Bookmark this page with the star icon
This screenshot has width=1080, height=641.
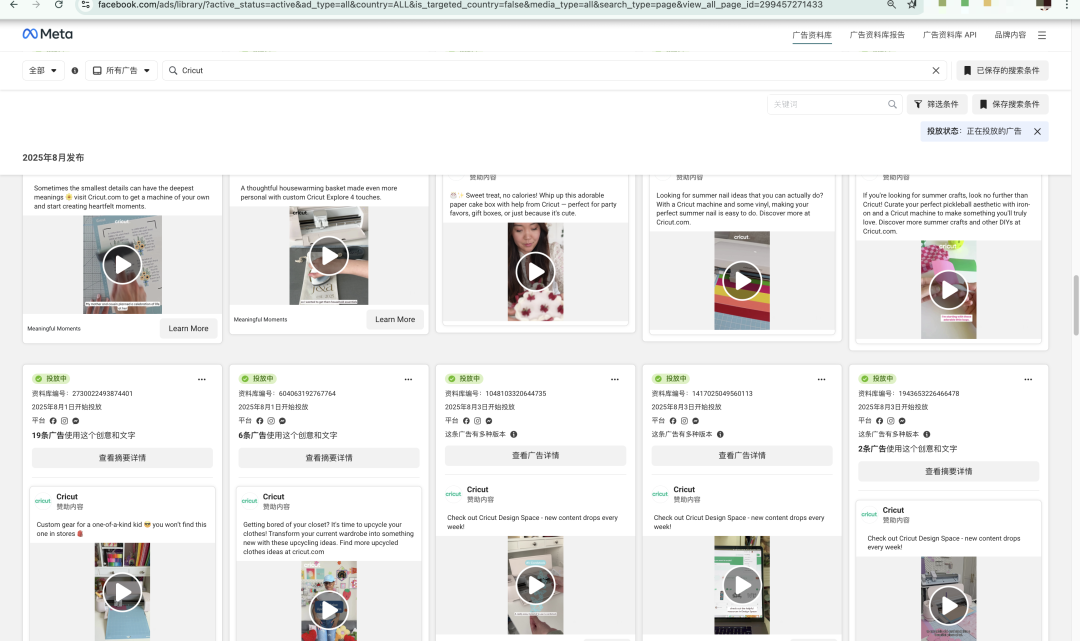912,5
